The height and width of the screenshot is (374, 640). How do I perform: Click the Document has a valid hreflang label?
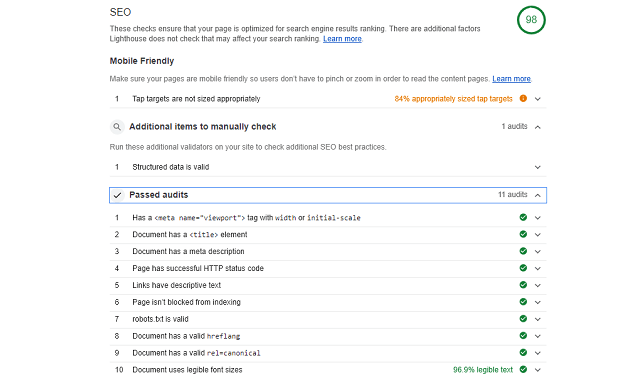pos(186,336)
